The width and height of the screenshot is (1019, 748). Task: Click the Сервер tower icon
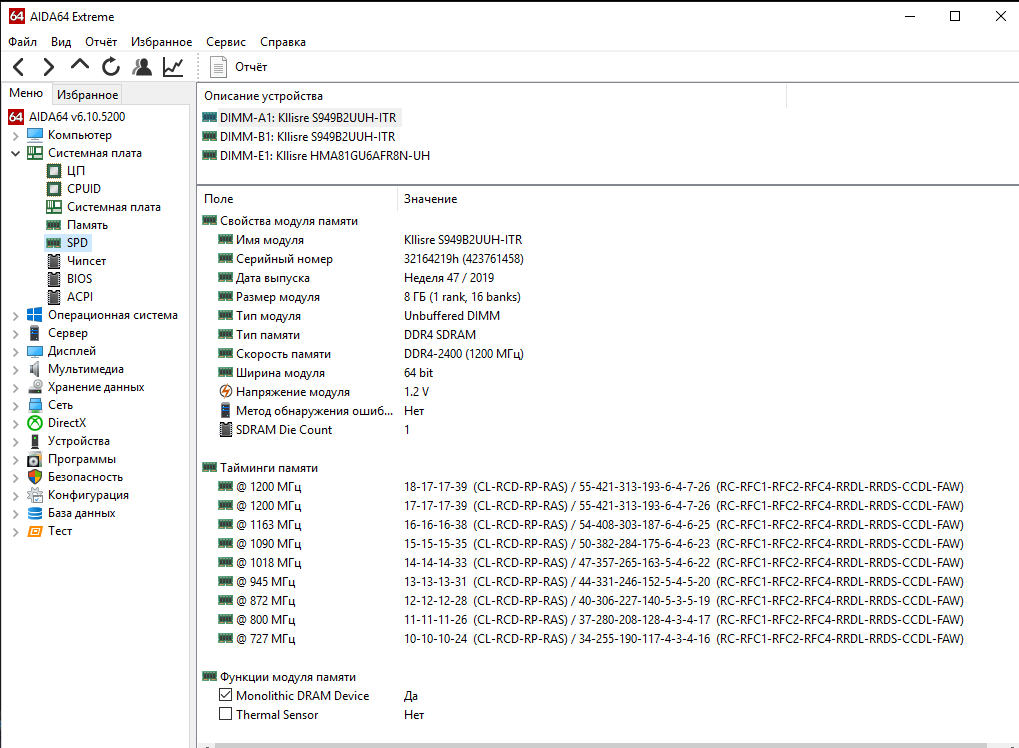pyautogui.click(x=34, y=333)
